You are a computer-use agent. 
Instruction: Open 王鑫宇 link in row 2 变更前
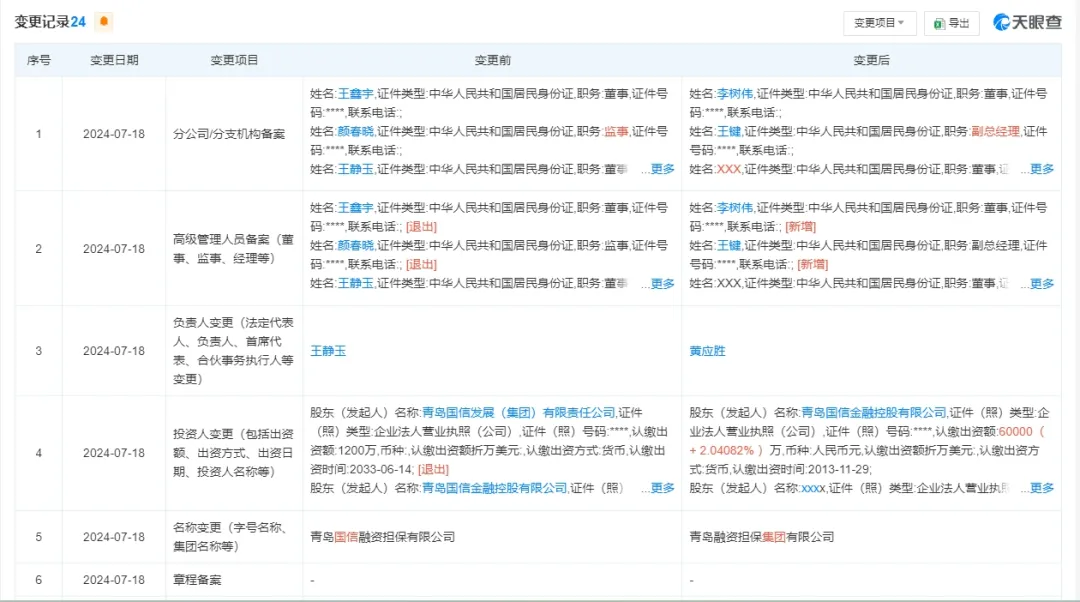point(355,207)
